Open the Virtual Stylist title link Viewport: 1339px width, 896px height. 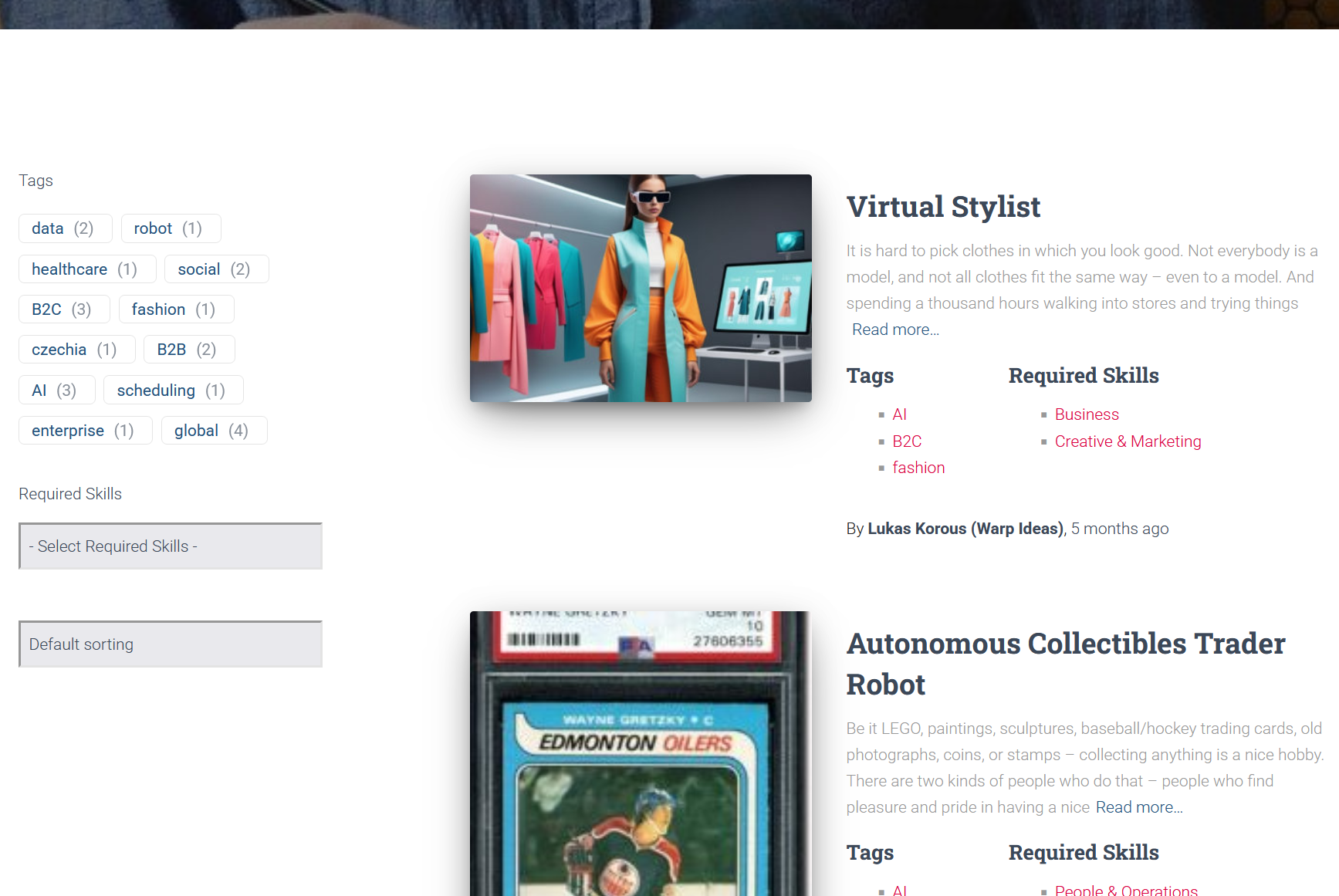pyautogui.click(x=943, y=207)
